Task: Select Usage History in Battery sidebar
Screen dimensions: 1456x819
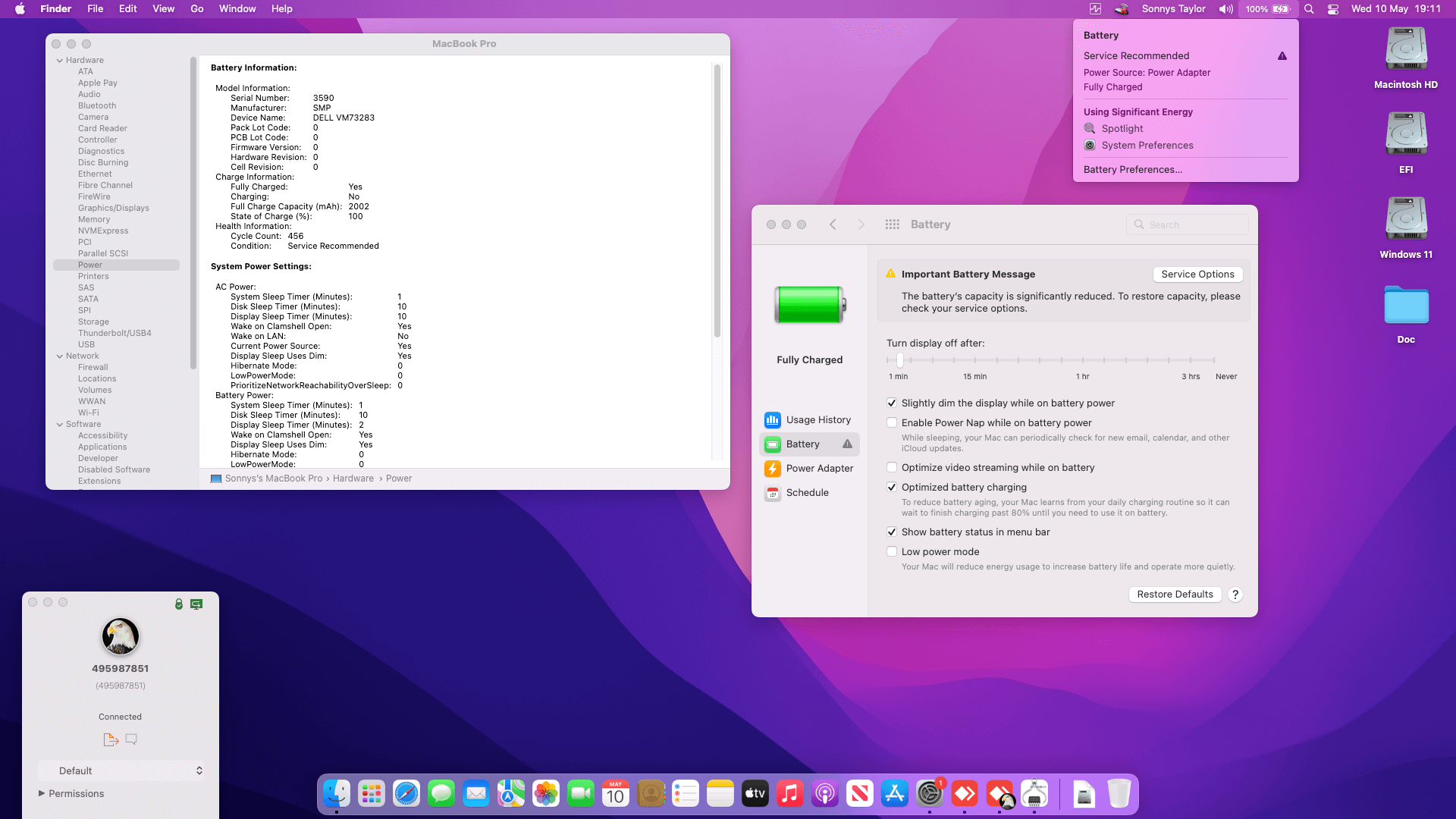Action: (x=809, y=420)
